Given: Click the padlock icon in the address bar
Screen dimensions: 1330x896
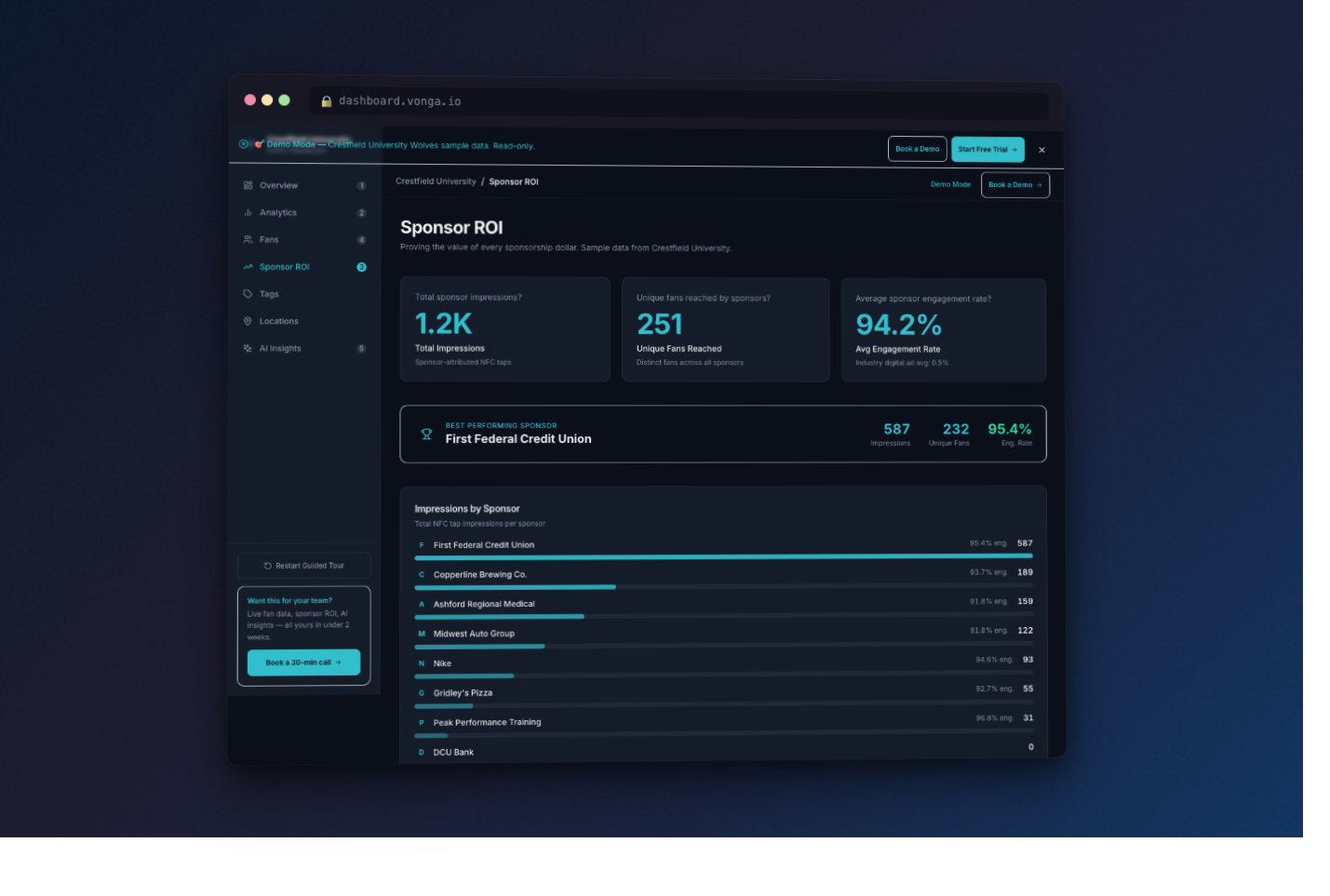Looking at the screenshot, I should 326,101.
